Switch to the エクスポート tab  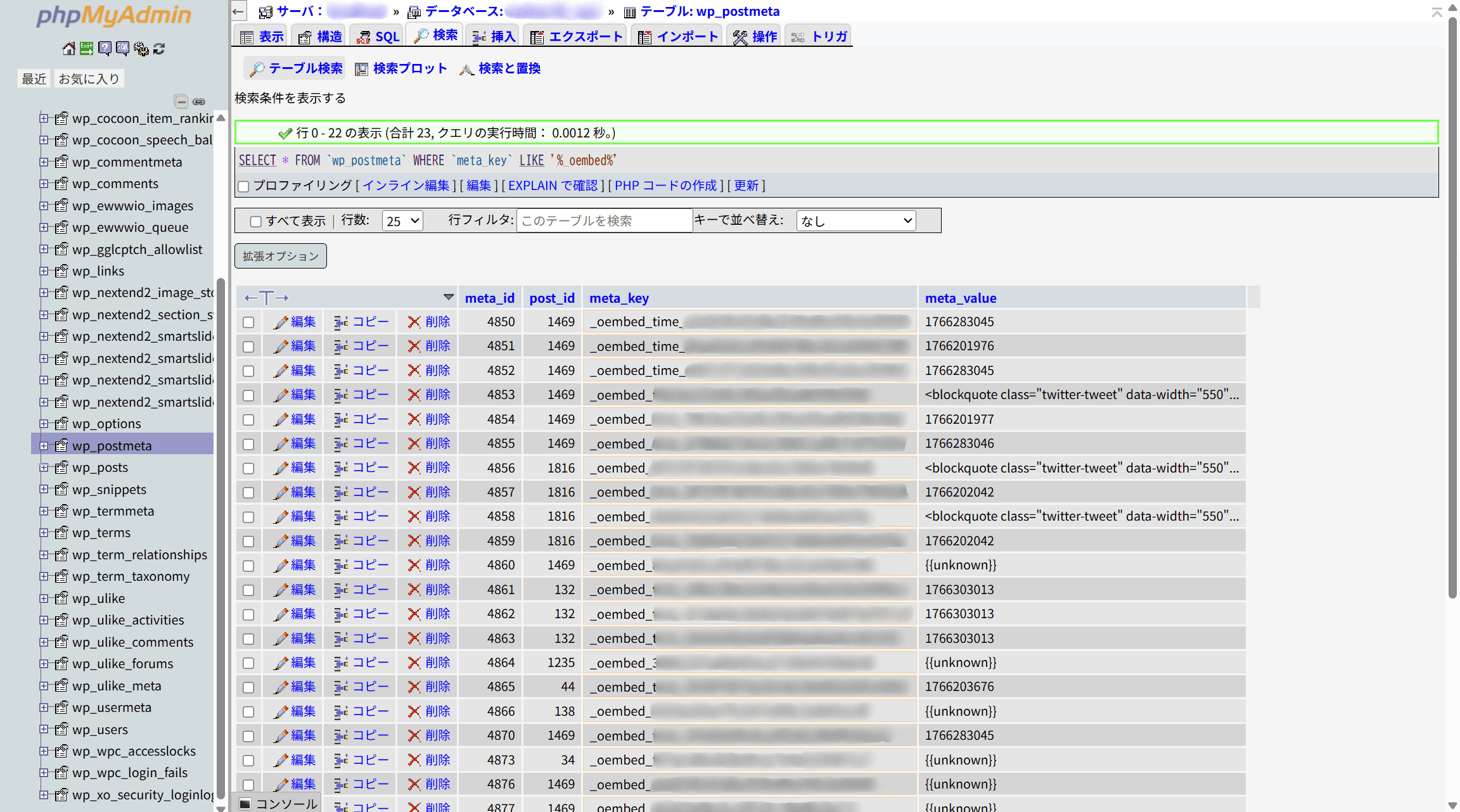point(575,37)
